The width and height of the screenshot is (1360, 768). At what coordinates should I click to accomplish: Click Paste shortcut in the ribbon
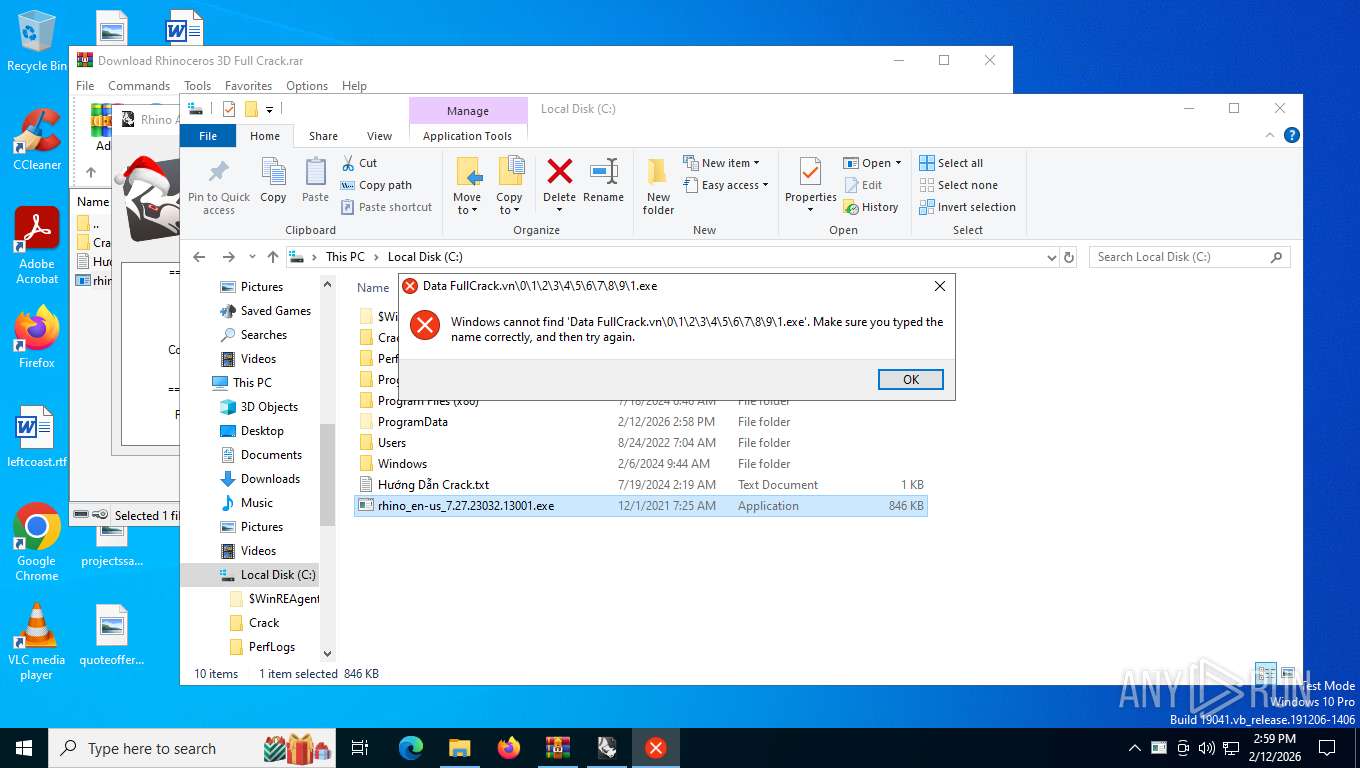(x=387, y=207)
